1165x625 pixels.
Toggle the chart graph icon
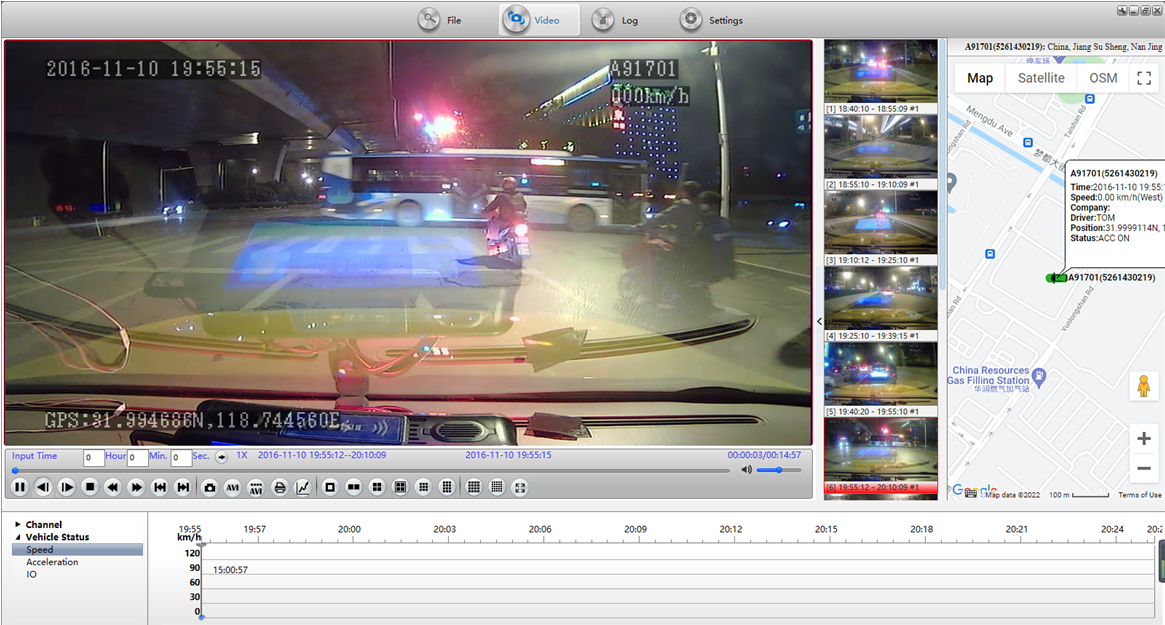[x=303, y=488]
